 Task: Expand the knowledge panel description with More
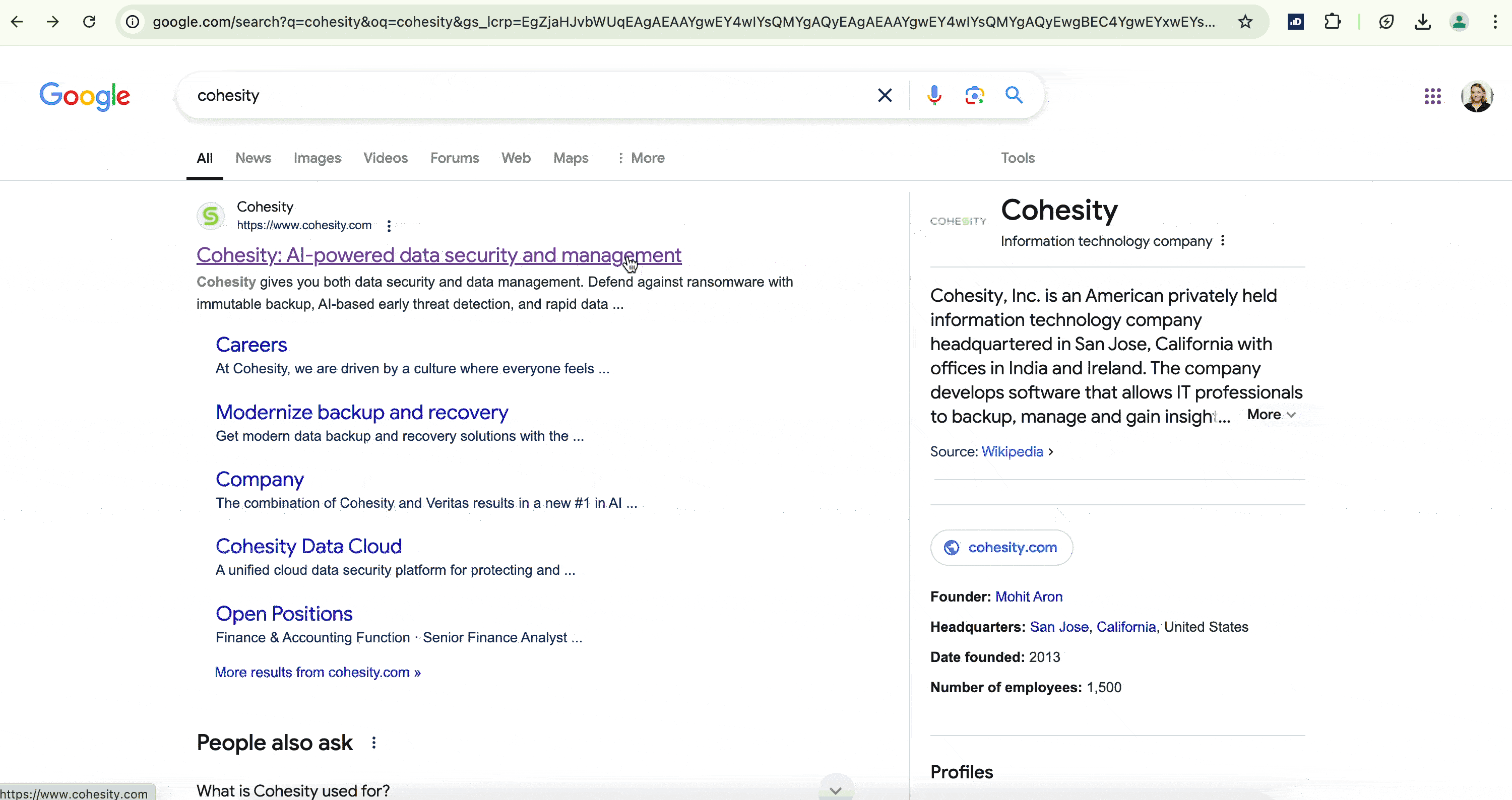click(1271, 415)
